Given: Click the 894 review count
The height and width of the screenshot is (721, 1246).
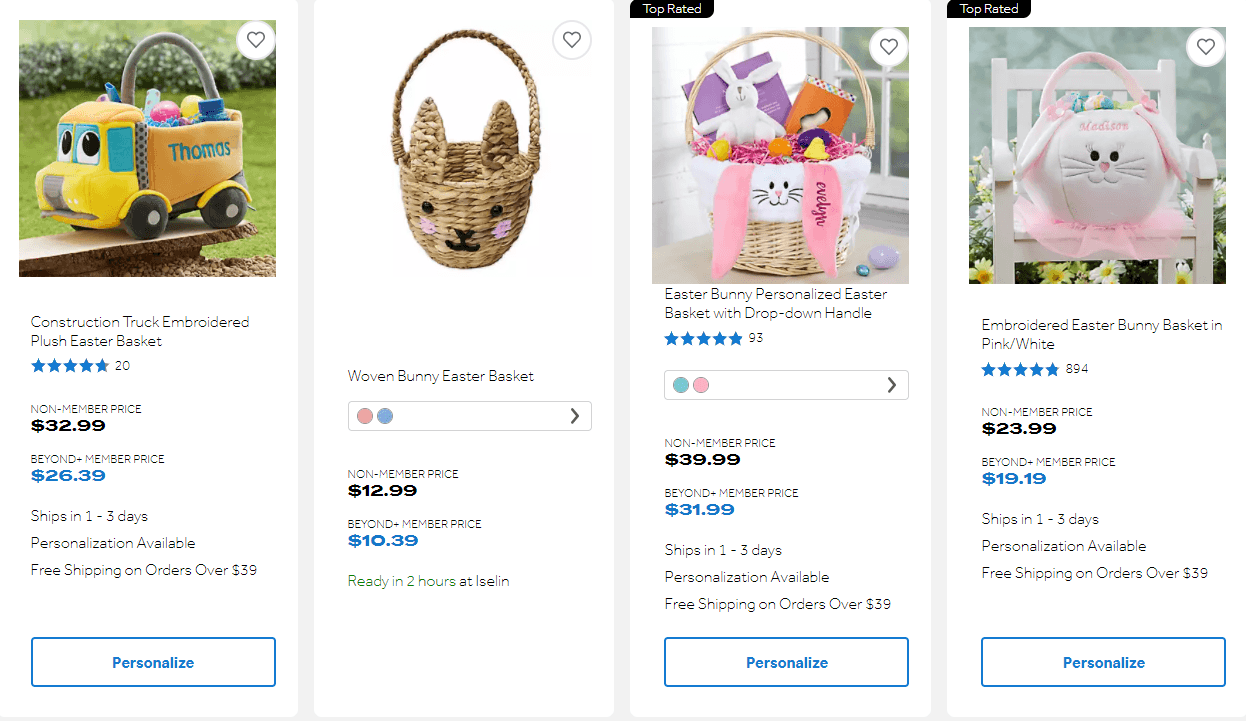Looking at the screenshot, I should pyautogui.click(x=1079, y=369).
